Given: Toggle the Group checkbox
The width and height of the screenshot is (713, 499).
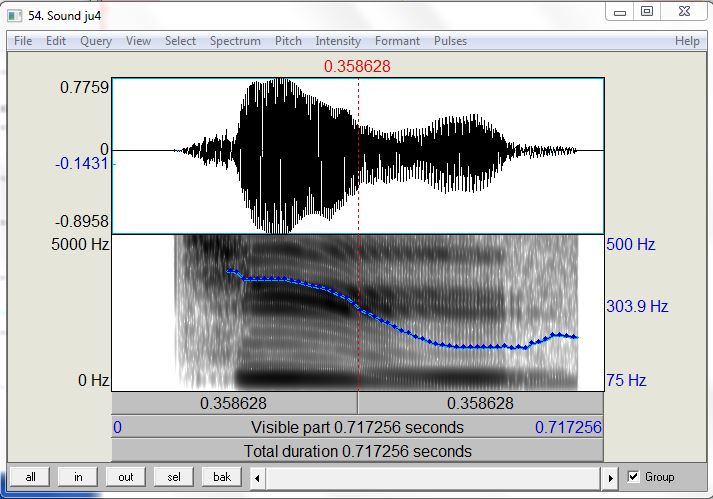Looking at the screenshot, I should (x=633, y=477).
